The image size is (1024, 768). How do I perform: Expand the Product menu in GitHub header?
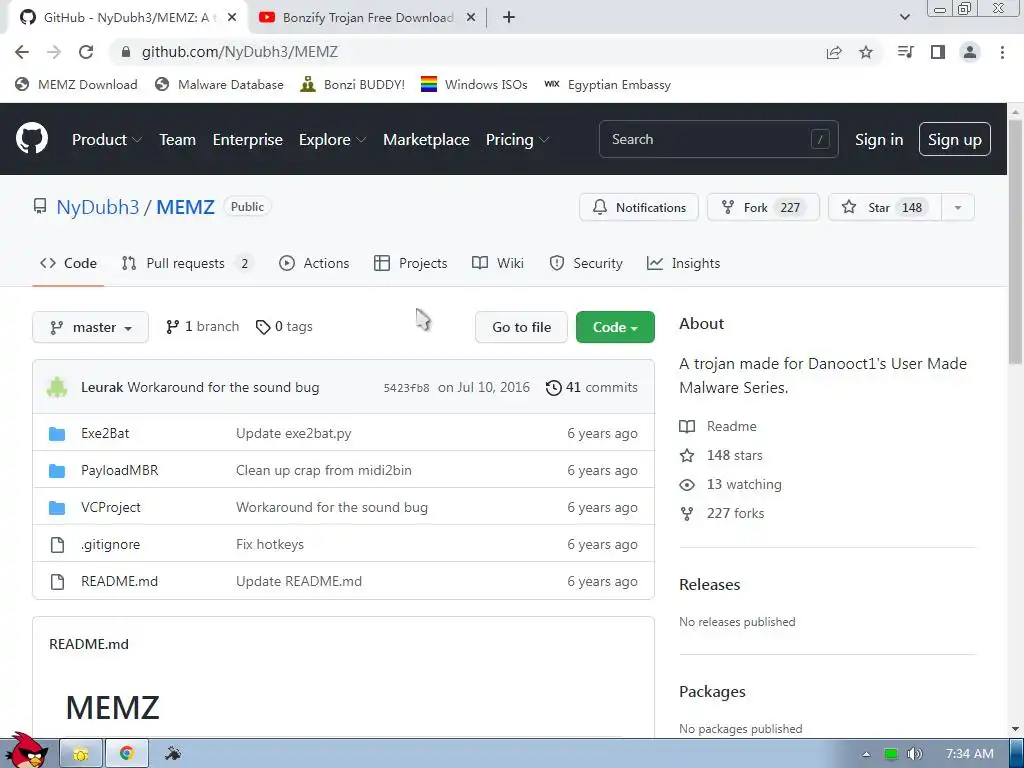click(106, 139)
